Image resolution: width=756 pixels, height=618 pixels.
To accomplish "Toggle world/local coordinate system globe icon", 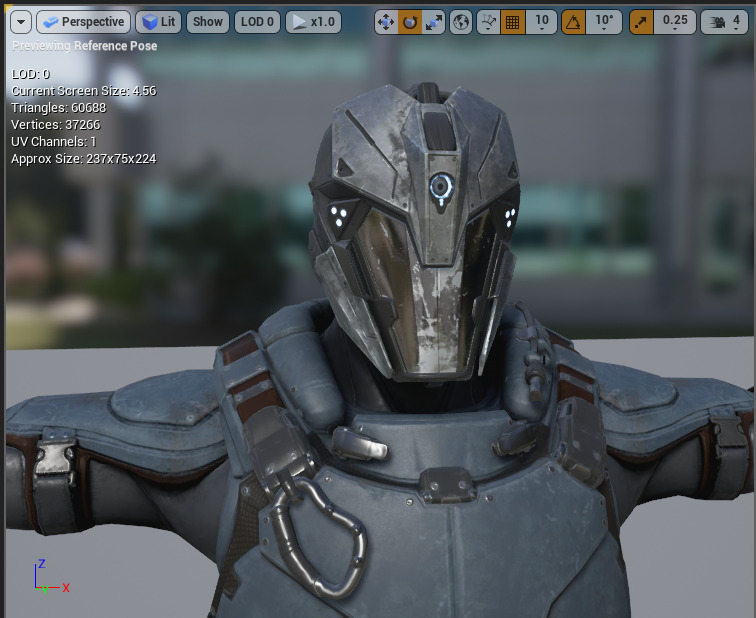I will click(461, 21).
